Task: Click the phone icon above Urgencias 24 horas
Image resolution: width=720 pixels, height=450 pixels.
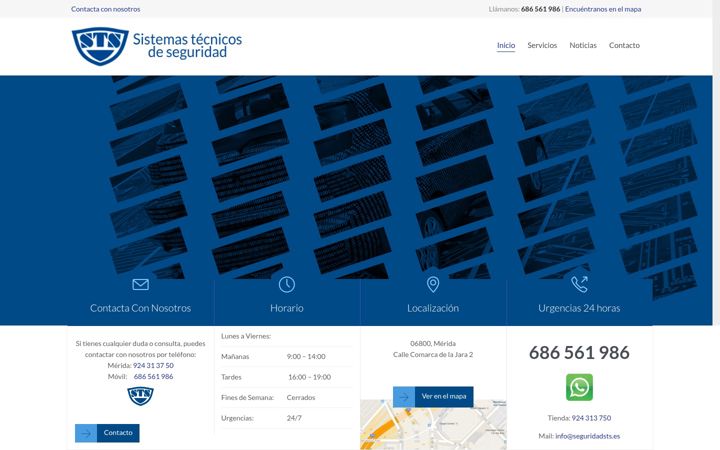Action: tap(579, 284)
